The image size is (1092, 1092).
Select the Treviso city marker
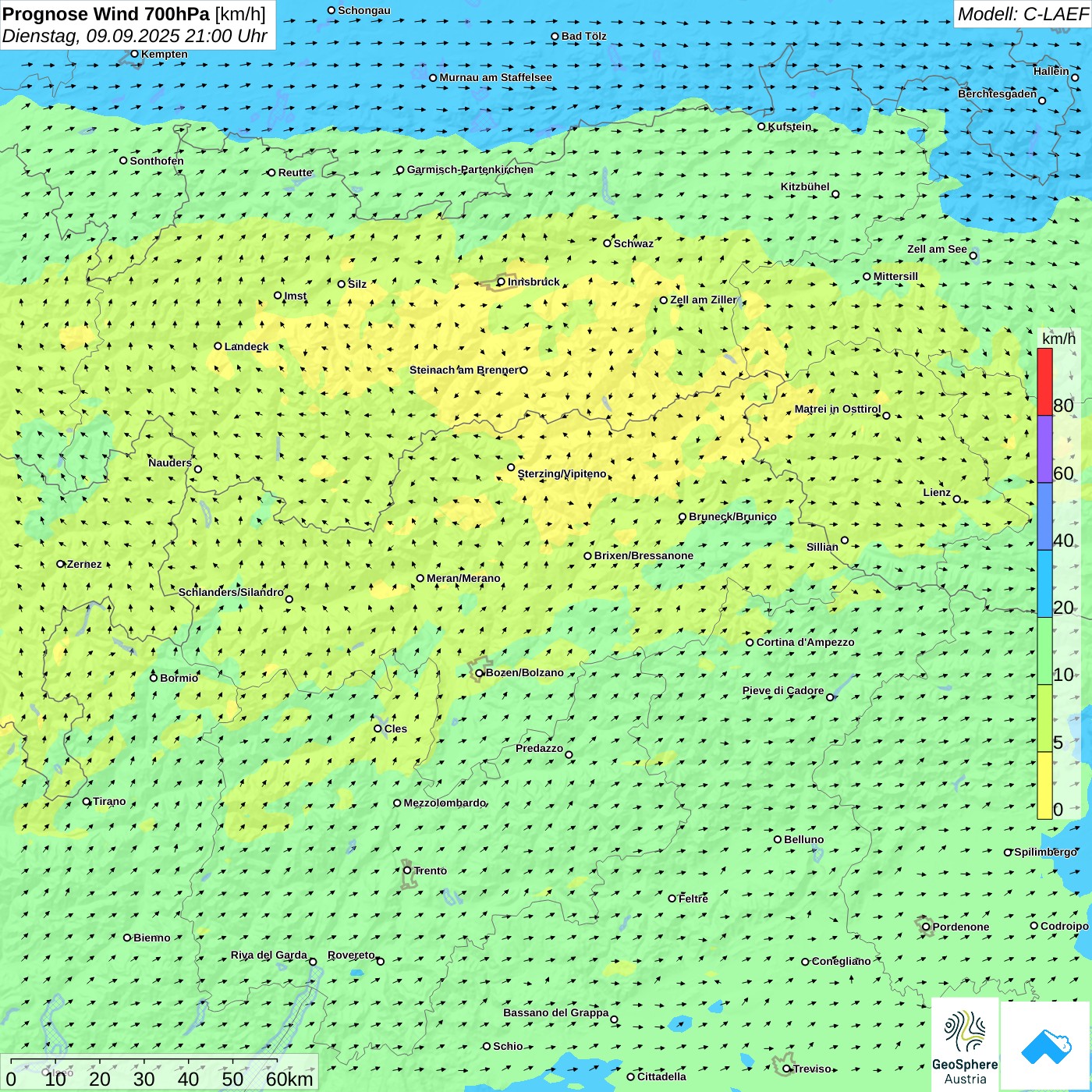[x=787, y=1069]
